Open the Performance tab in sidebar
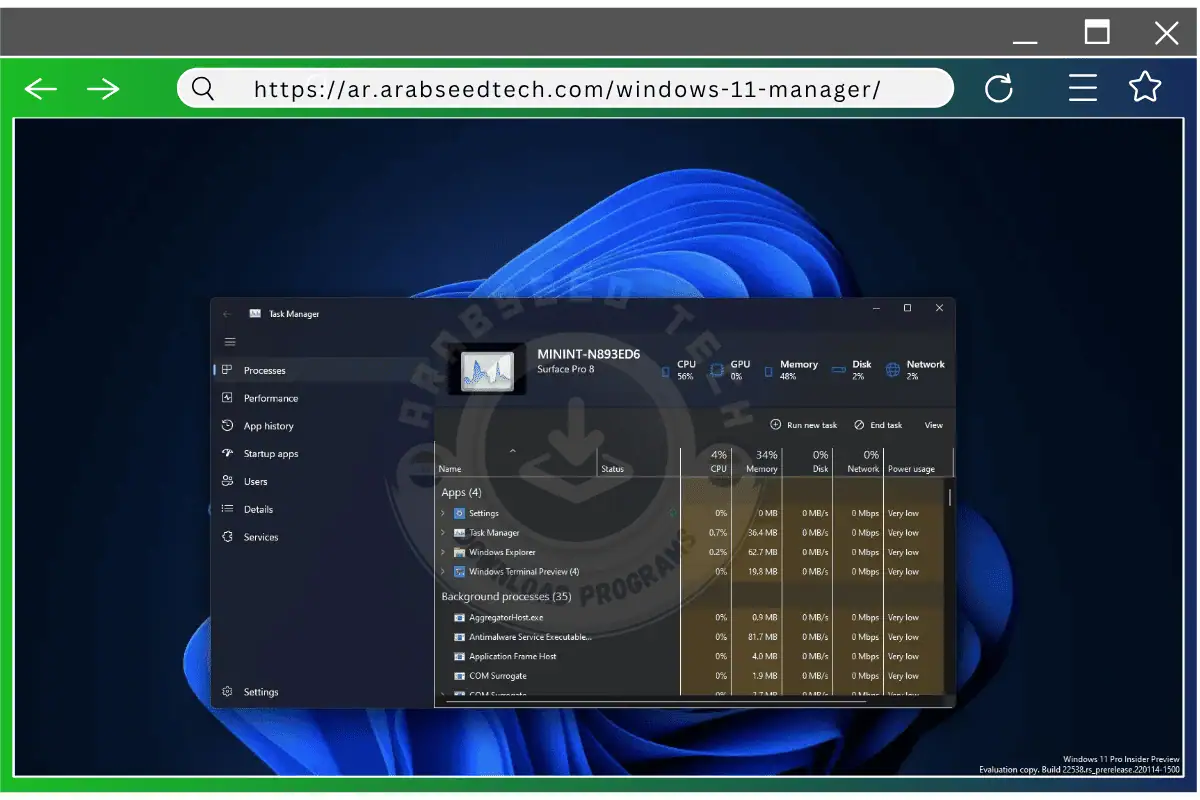 coord(270,398)
